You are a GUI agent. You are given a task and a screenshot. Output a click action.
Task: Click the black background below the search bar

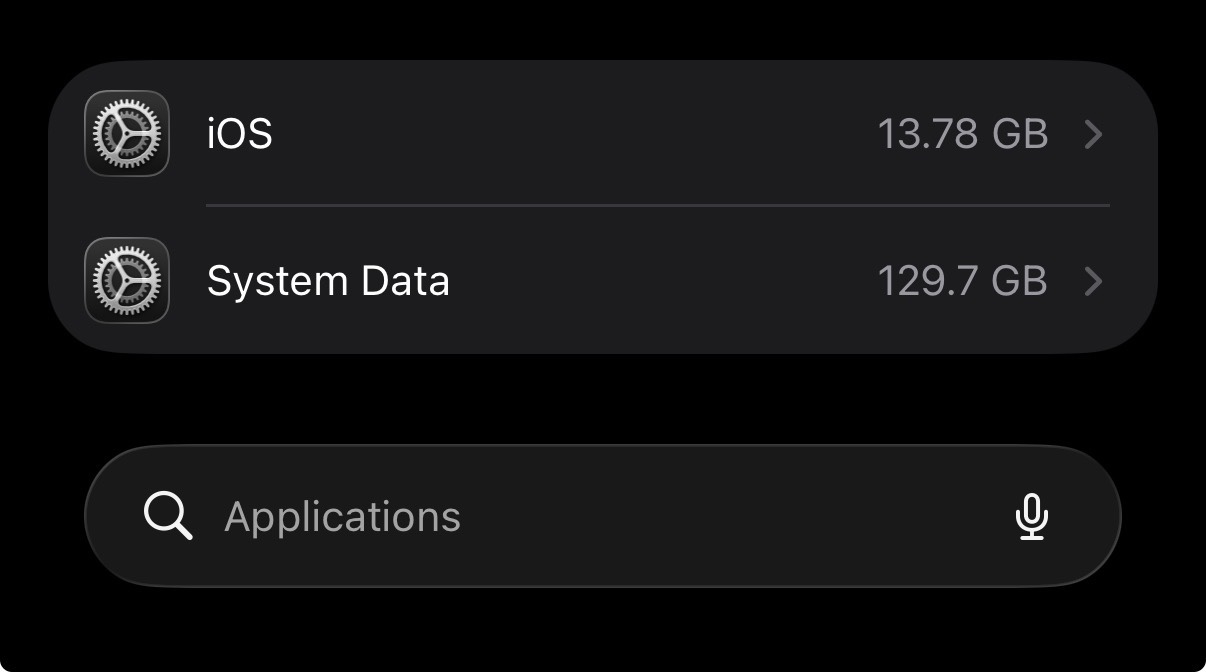(x=602, y=630)
